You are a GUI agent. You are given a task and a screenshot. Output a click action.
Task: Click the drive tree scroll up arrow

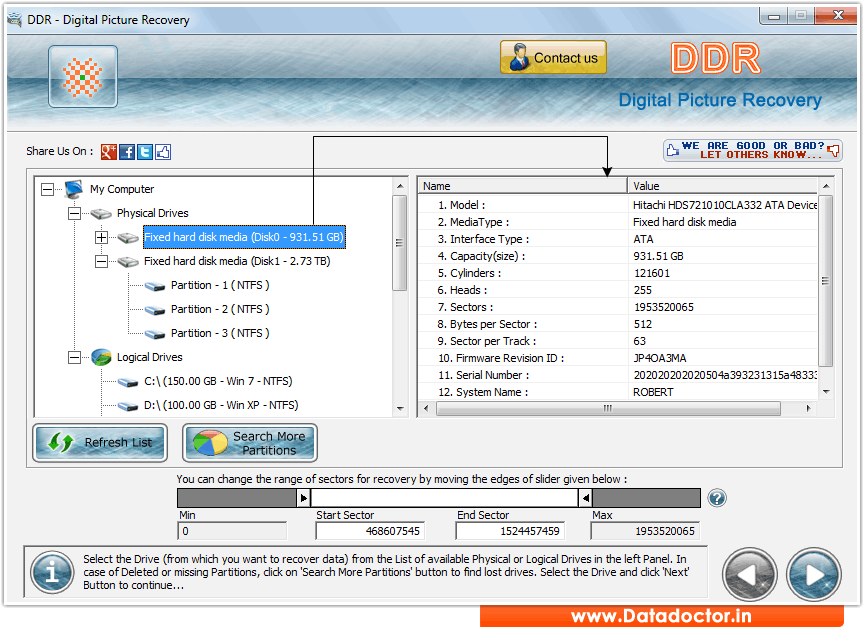click(x=400, y=186)
